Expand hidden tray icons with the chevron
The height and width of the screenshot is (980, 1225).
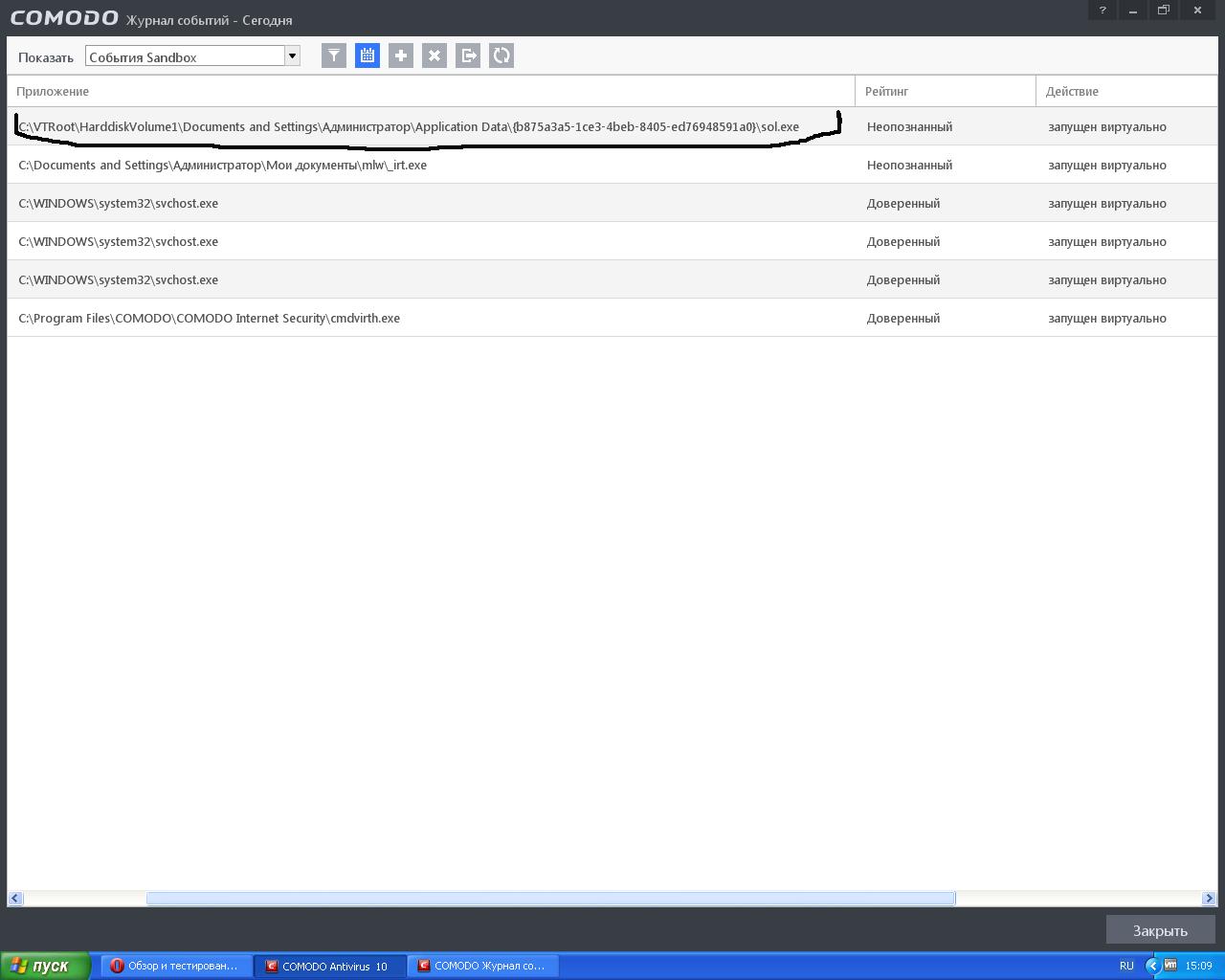click(x=1152, y=966)
